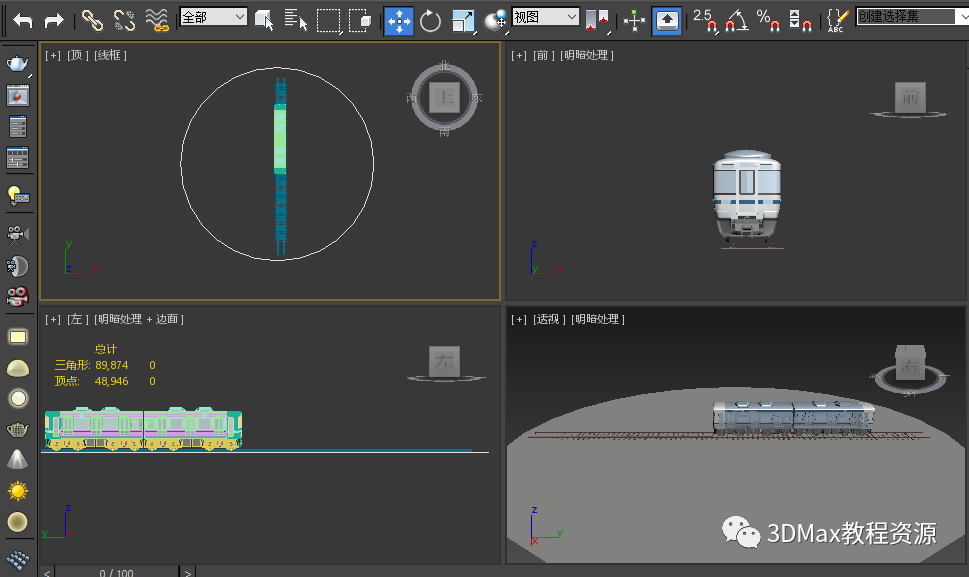This screenshot has width=969, height=577.
Task: Click the [+] button in perspective viewport
Action: click(518, 319)
